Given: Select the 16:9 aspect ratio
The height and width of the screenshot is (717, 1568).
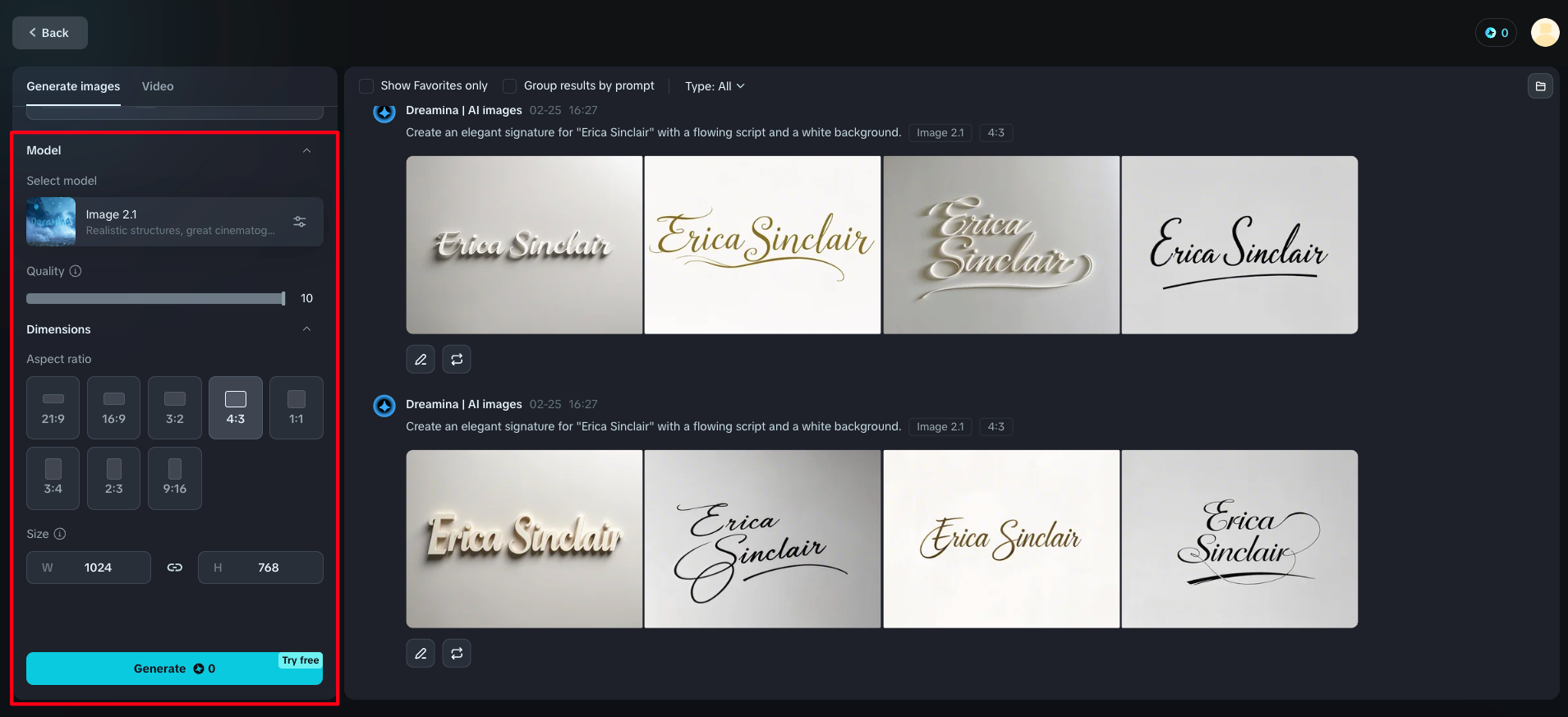Looking at the screenshot, I should coord(114,407).
